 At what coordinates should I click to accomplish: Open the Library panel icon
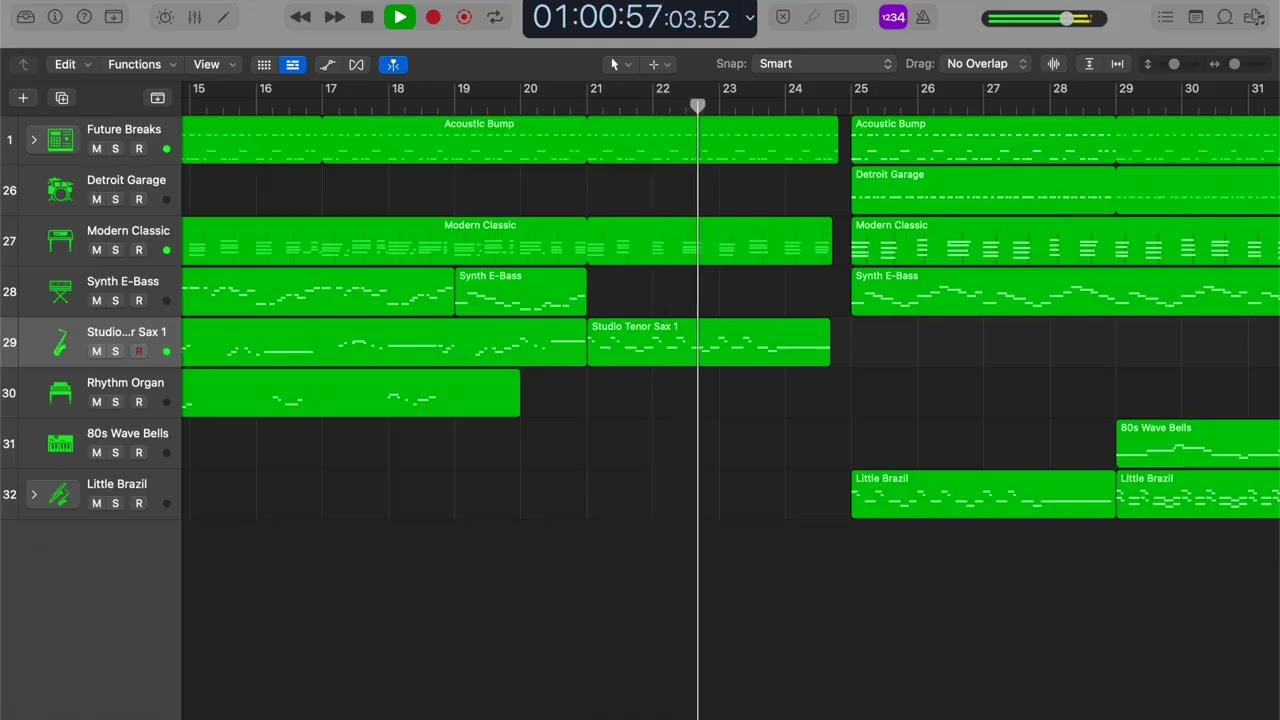(x=26, y=17)
